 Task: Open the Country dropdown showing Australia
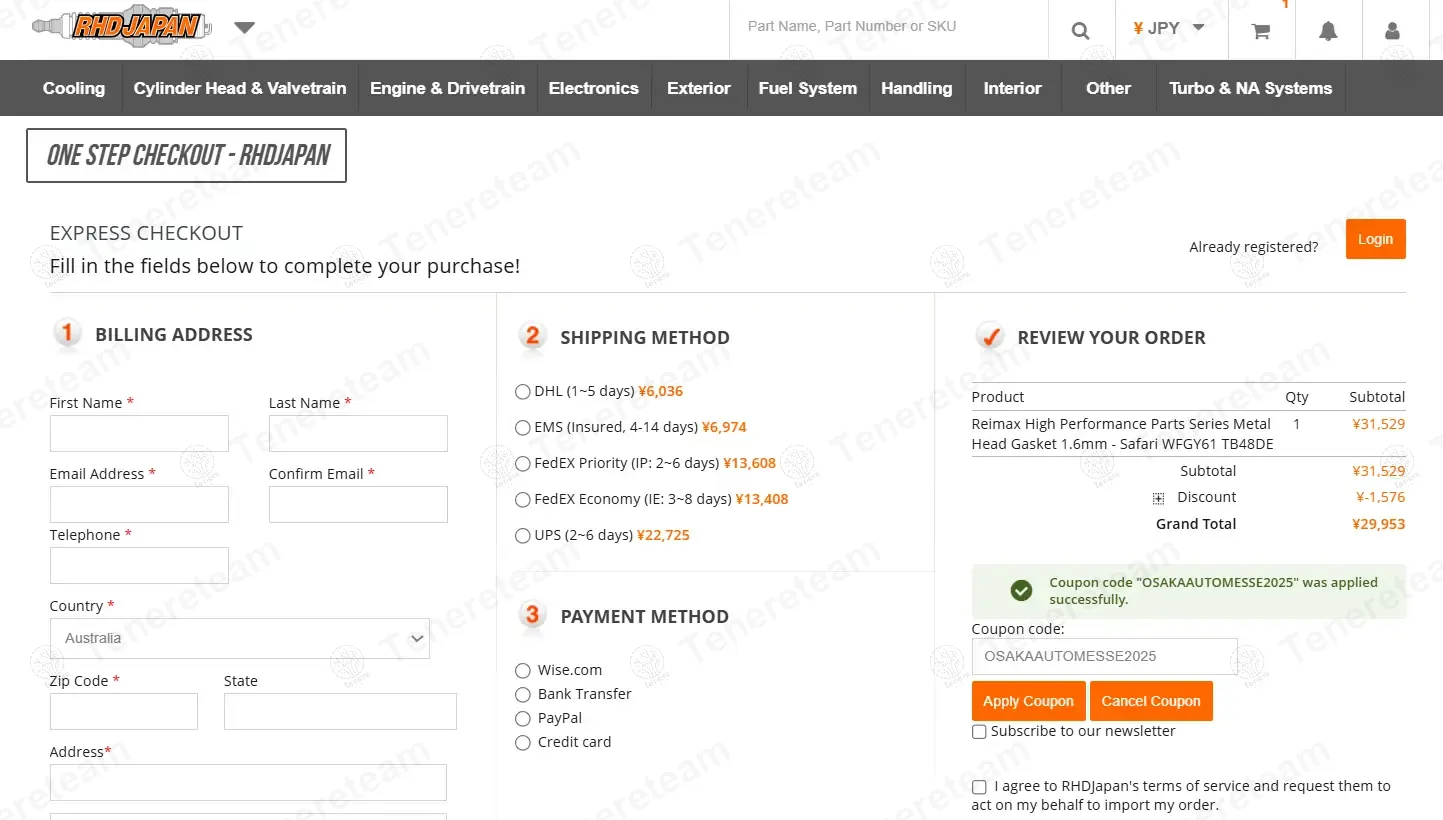click(240, 638)
